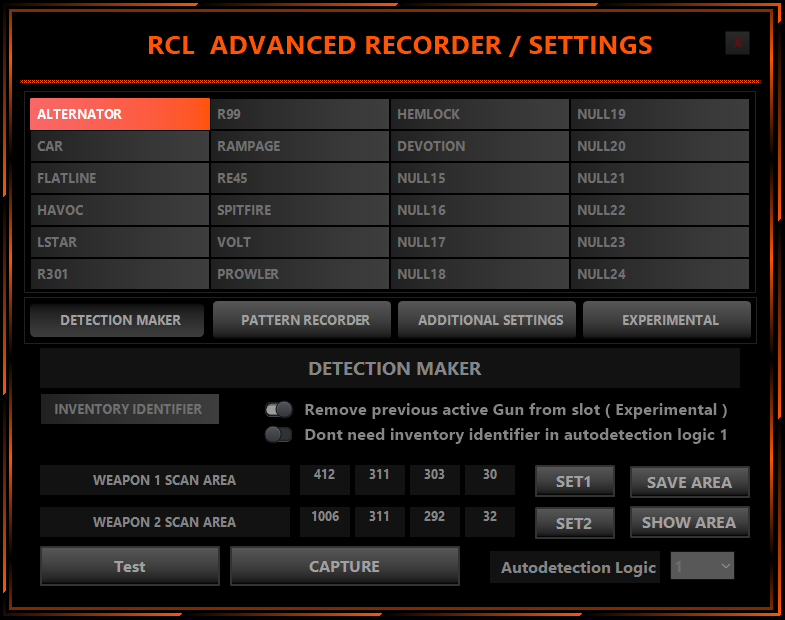The width and height of the screenshot is (785, 620).
Task: Select the RE45 weapon slot
Action: (x=300, y=178)
